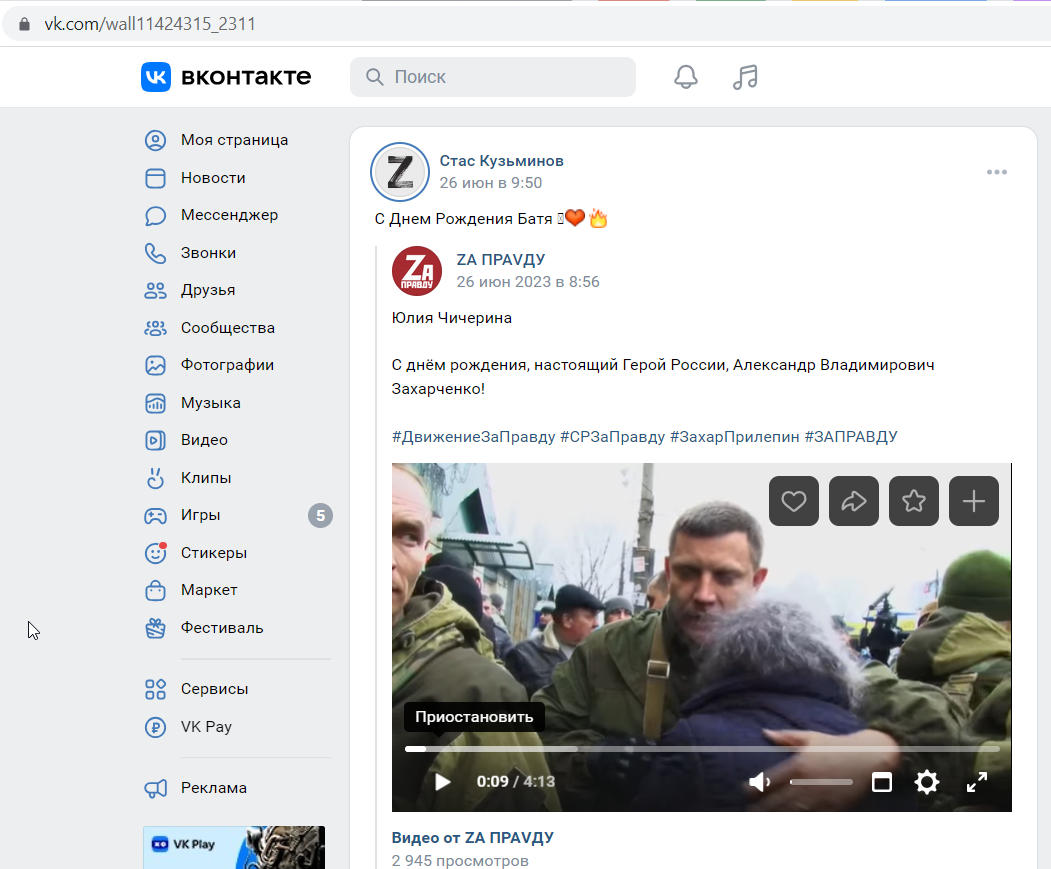Click the text Юлия Чичерина

(452, 318)
